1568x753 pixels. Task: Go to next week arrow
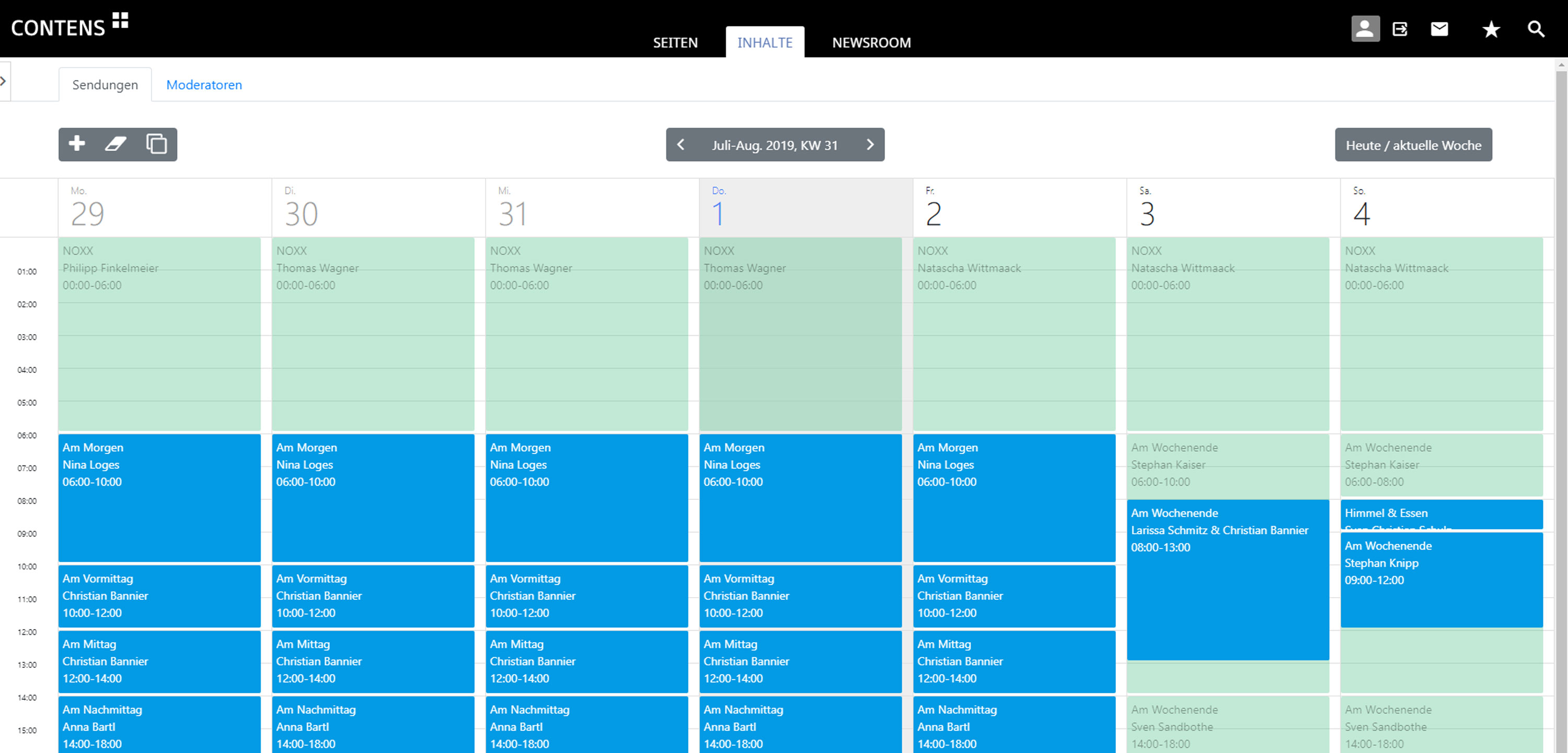pyautogui.click(x=870, y=144)
